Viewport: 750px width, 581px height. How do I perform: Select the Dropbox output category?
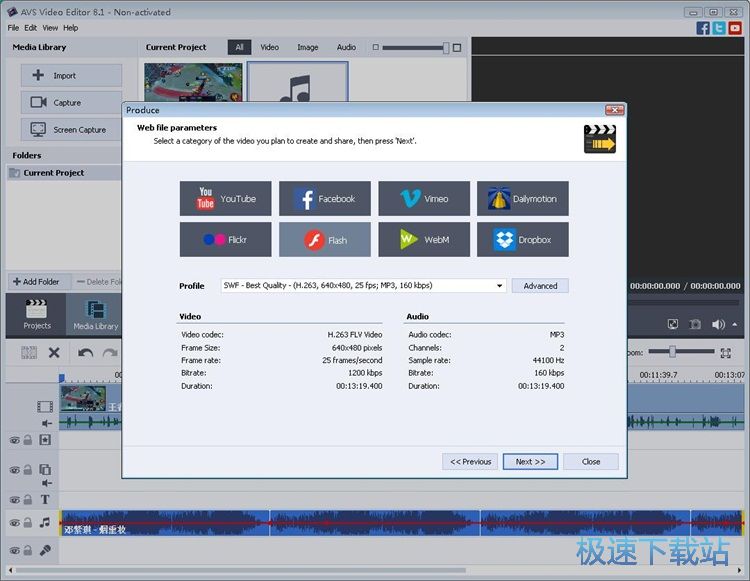tap(523, 239)
